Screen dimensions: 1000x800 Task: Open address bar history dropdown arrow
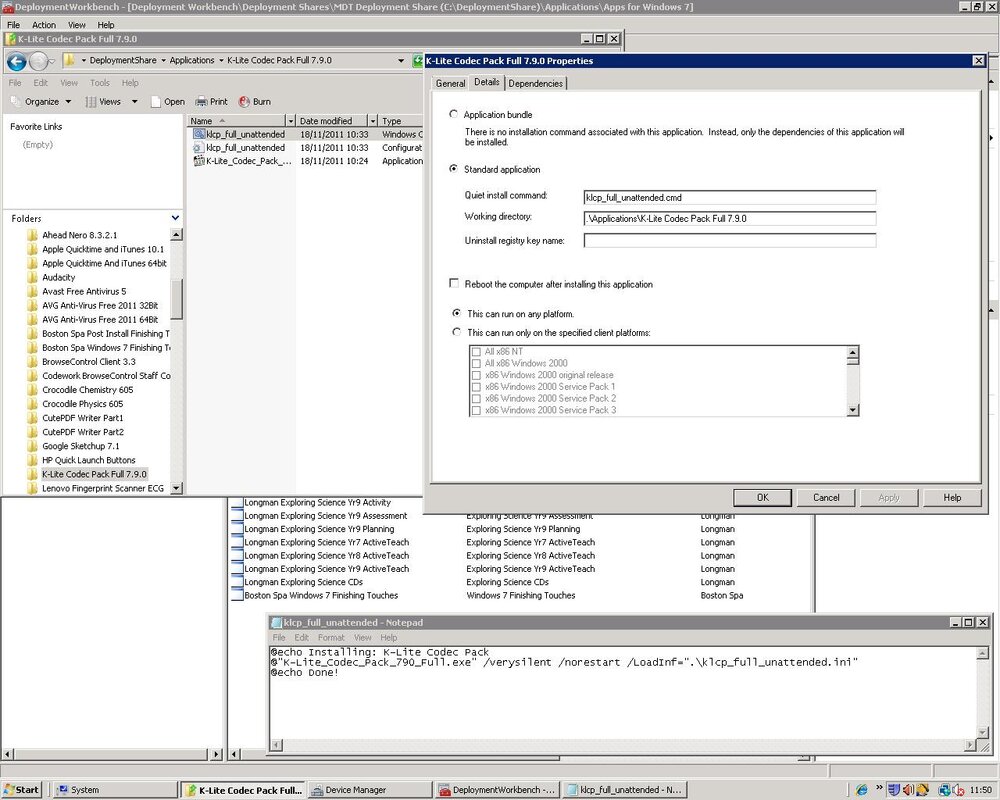click(x=401, y=61)
